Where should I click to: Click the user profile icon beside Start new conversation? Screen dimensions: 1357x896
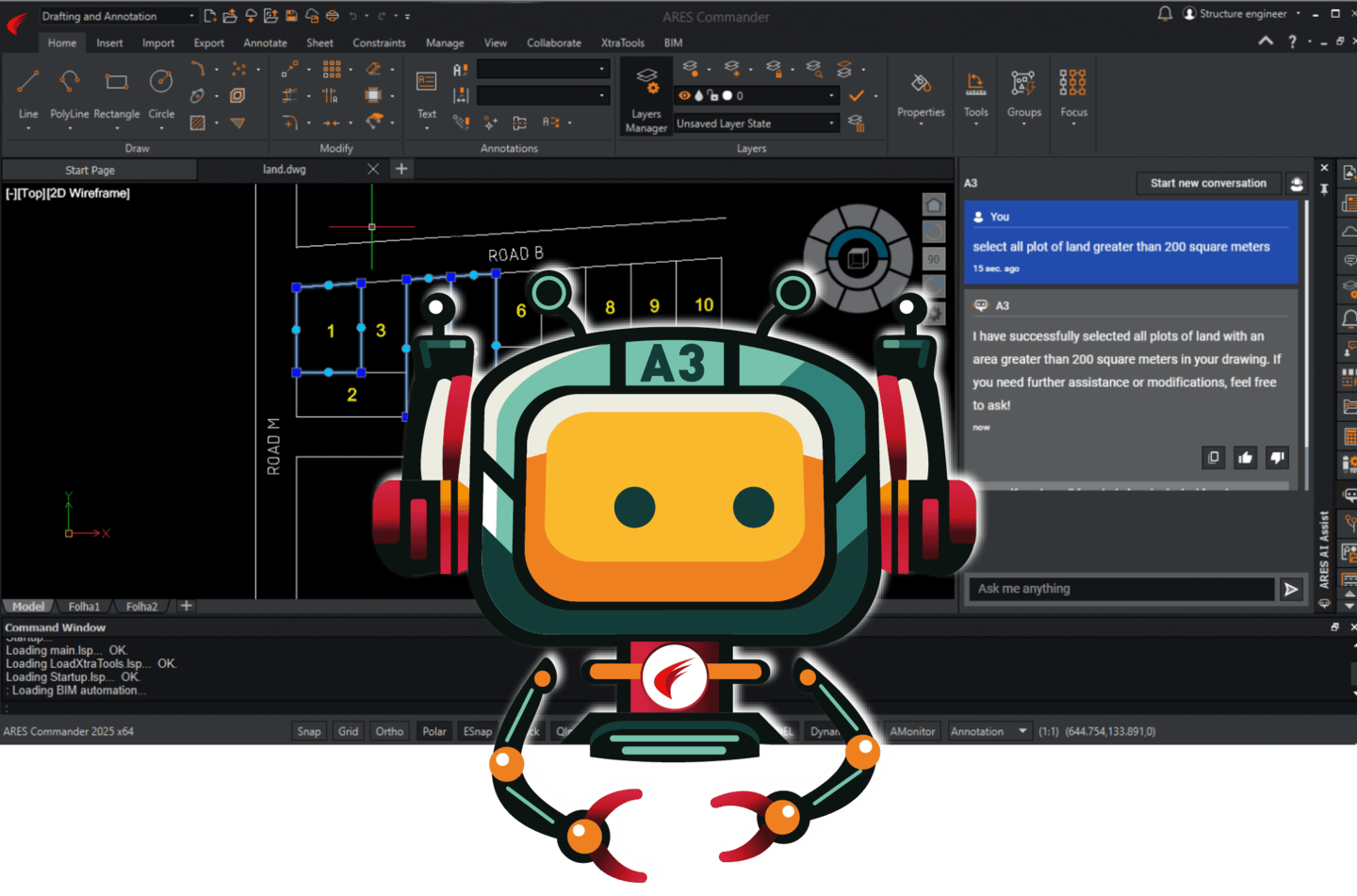point(1297,184)
